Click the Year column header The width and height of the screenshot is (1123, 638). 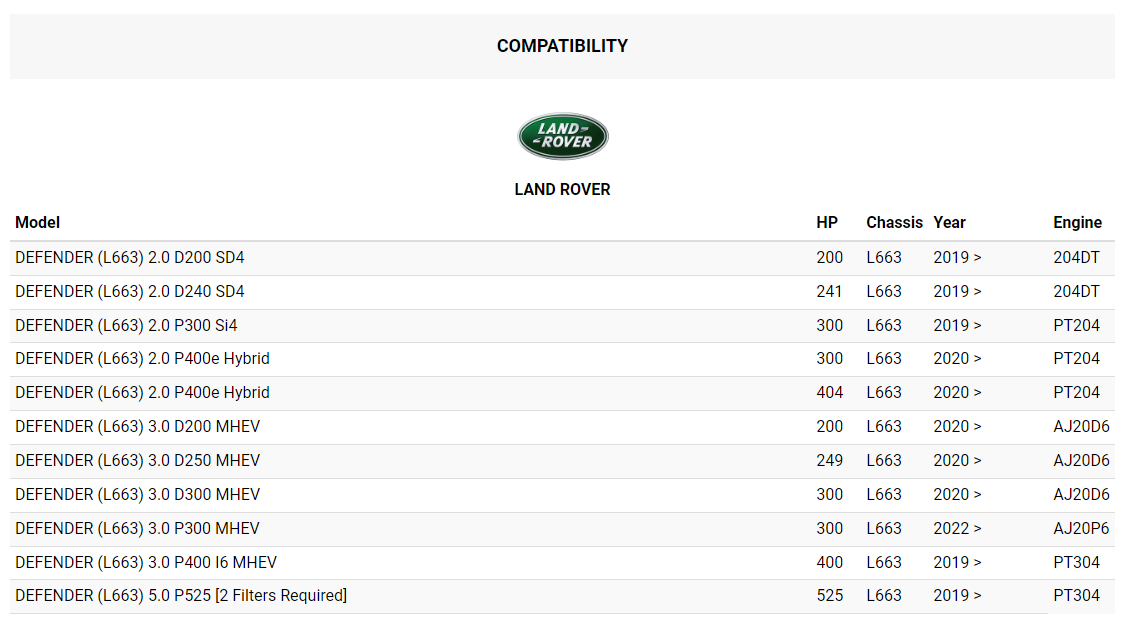coord(949,223)
